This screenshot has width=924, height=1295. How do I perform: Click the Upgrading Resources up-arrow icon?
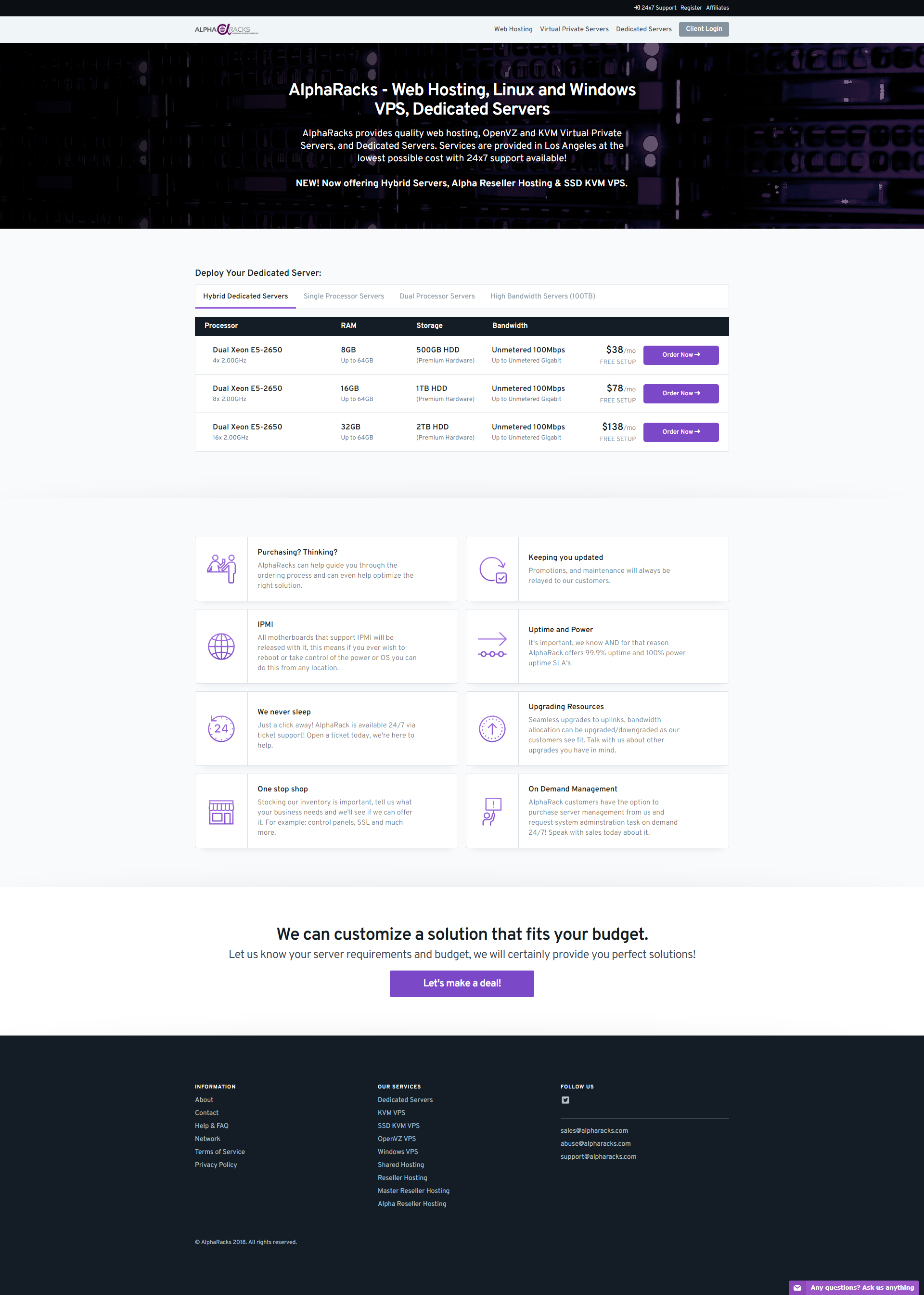point(492,728)
